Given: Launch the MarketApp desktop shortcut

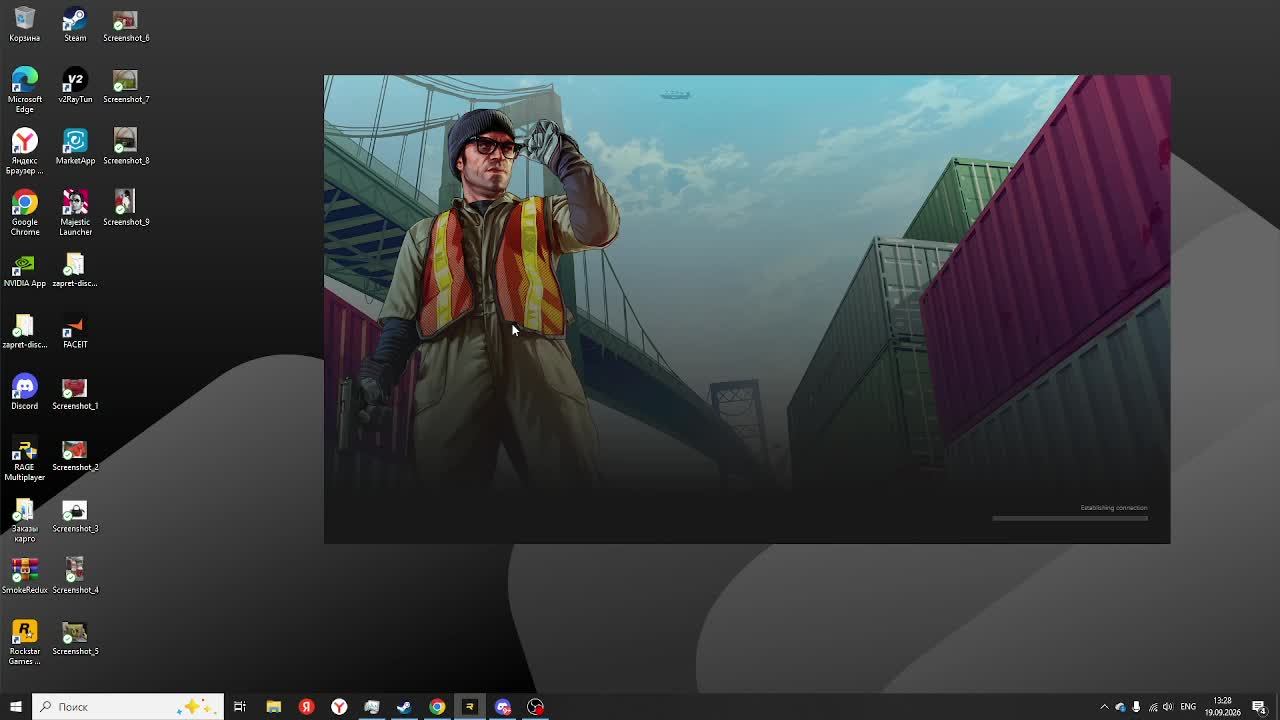Looking at the screenshot, I should coord(75,147).
